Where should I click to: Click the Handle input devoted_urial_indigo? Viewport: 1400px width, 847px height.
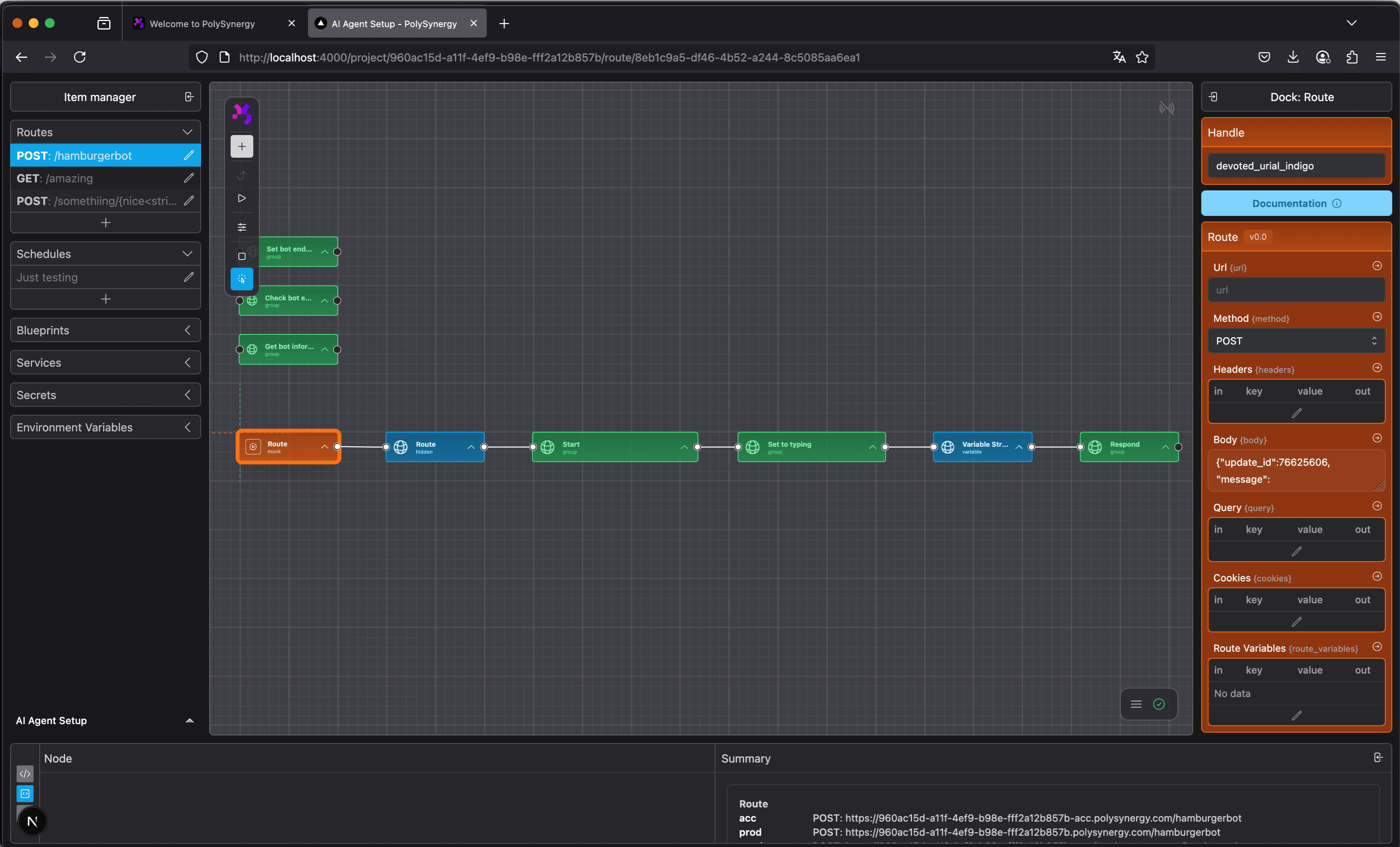coord(1296,166)
